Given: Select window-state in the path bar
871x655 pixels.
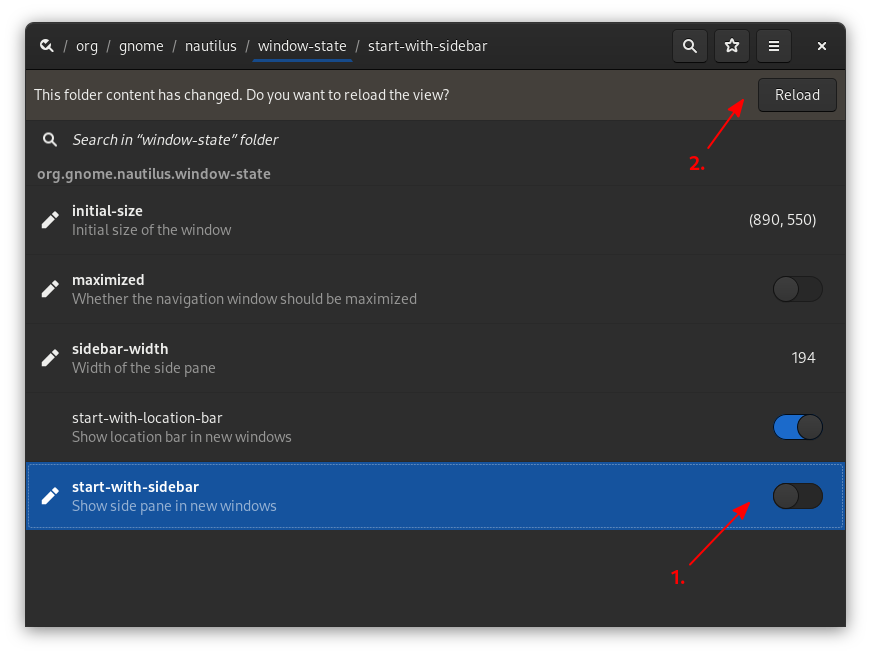Looking at the screenshot, I should point(302,46).
